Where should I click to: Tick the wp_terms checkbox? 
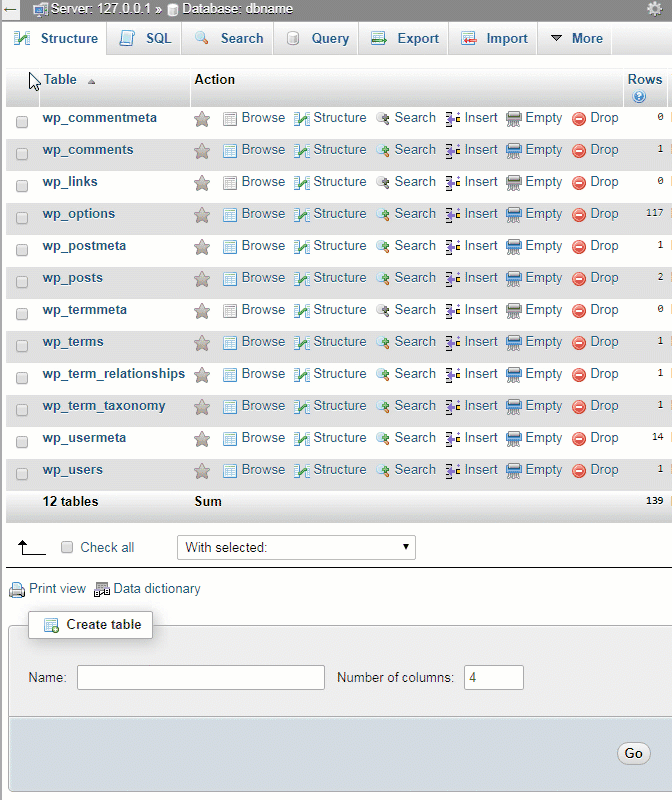[x=22, y=346]
